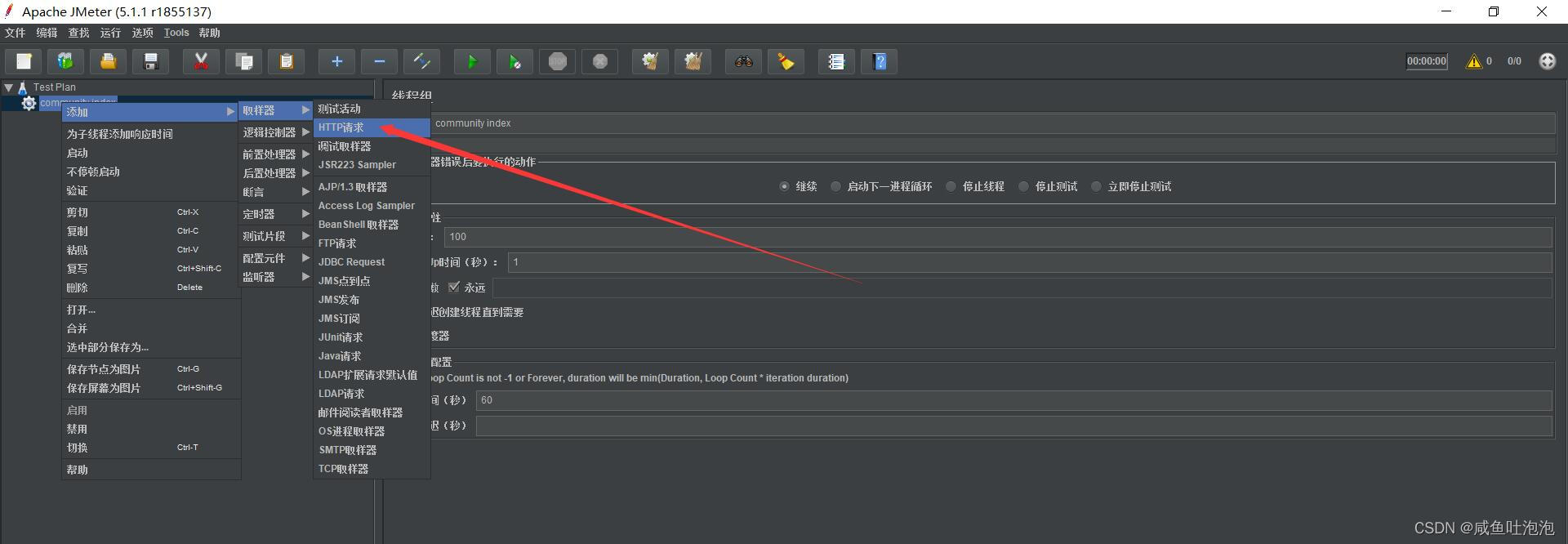The height and width of the screenshot is (544, 1568).
Task: Select the 启动下一进程循环 radio button
Action: 835,186
